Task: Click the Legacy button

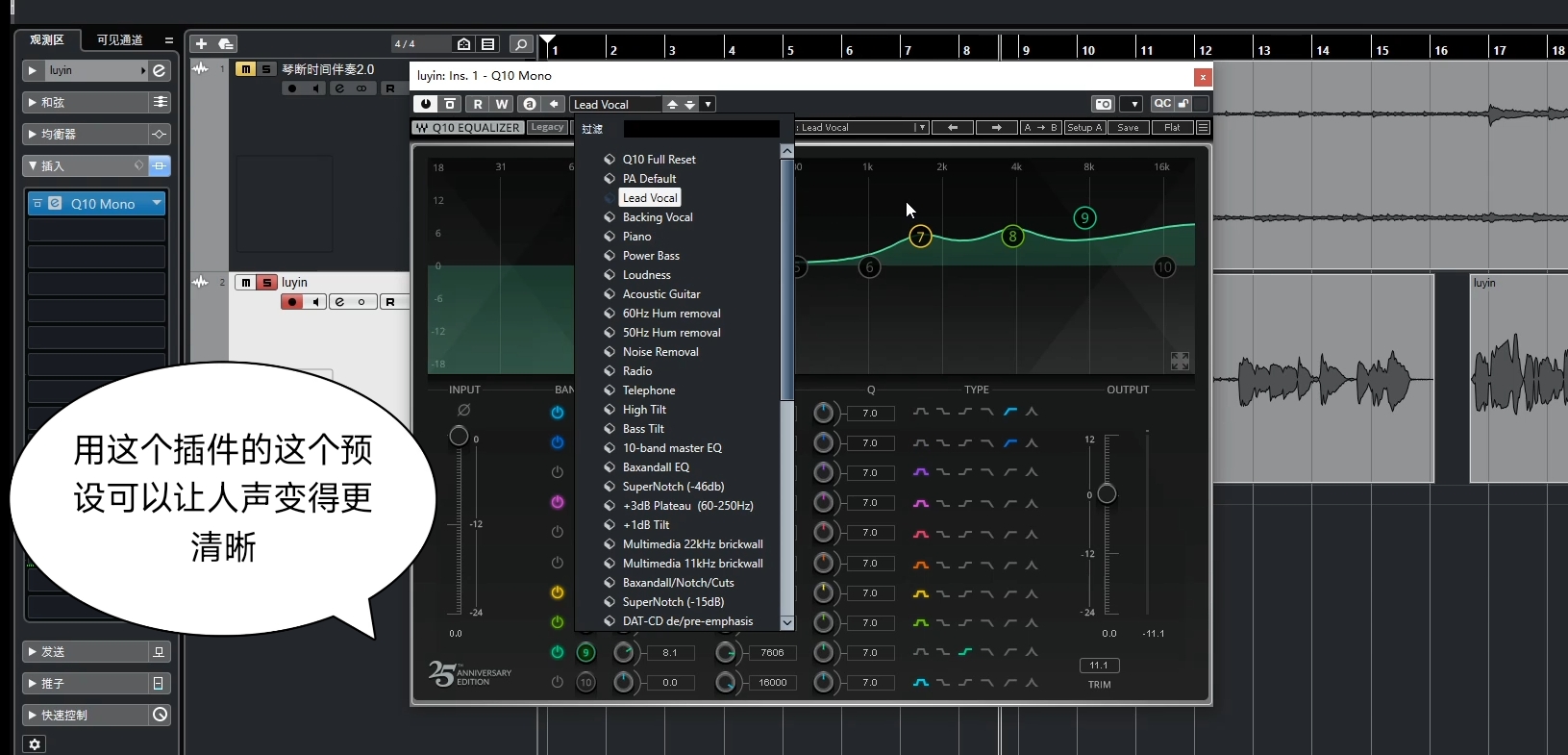Action: click(547, 127)
